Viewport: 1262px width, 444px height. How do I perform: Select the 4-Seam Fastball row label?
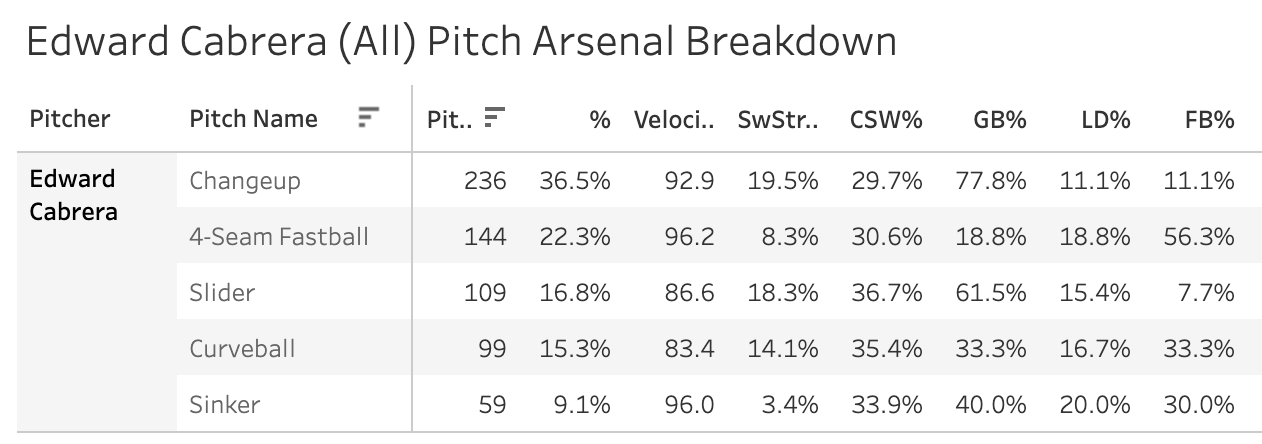(279, 237)
